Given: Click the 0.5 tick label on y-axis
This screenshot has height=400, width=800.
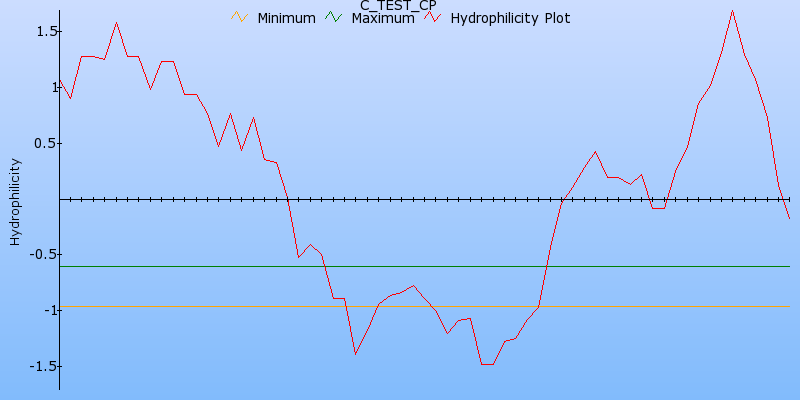Looking at the screenshot, I should (x=37, y=143).
